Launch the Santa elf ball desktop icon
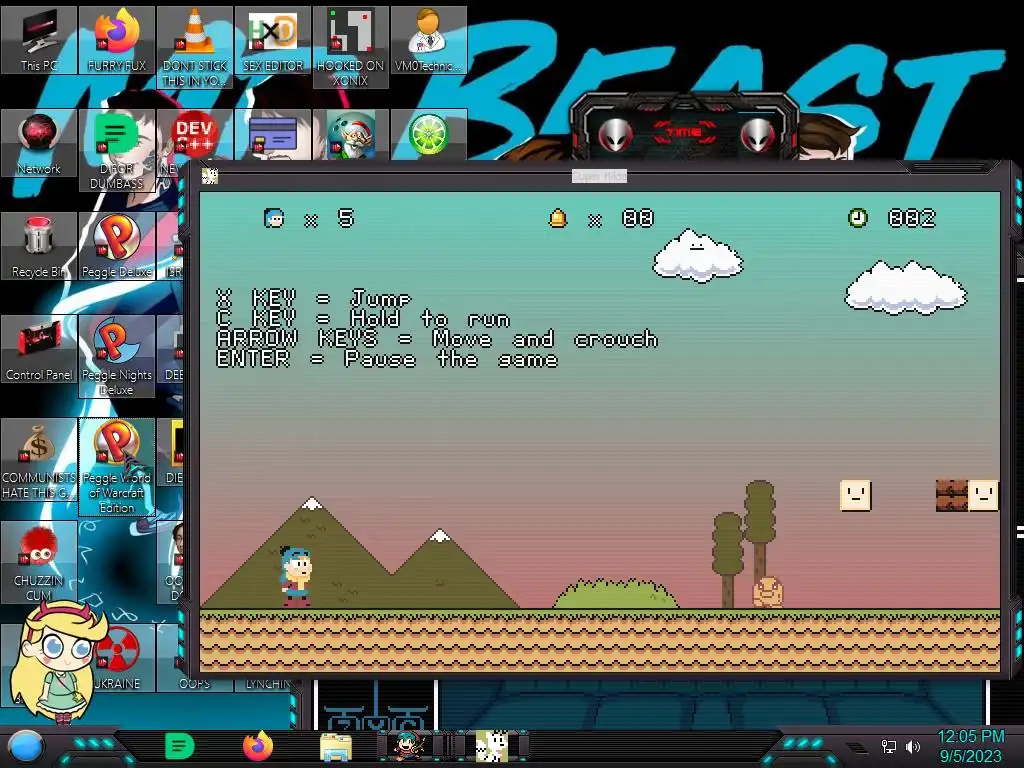Image resolution: width=1024 pixels, height=768 pixels. tap(351, 135)
